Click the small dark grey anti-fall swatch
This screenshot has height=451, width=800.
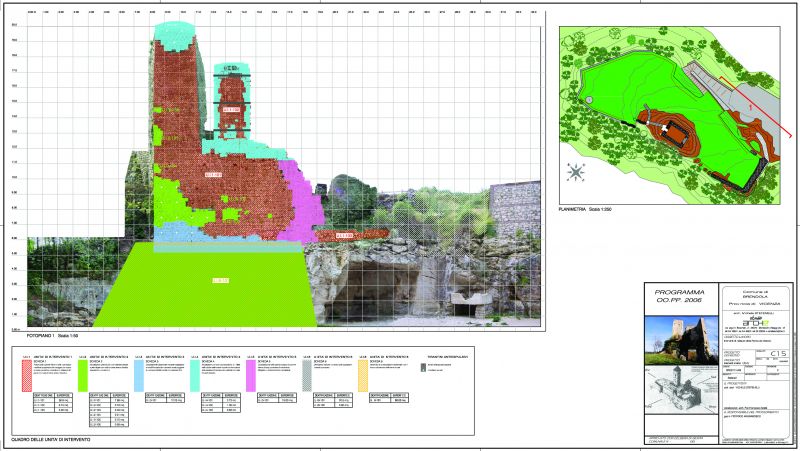(x=423, y=367)
